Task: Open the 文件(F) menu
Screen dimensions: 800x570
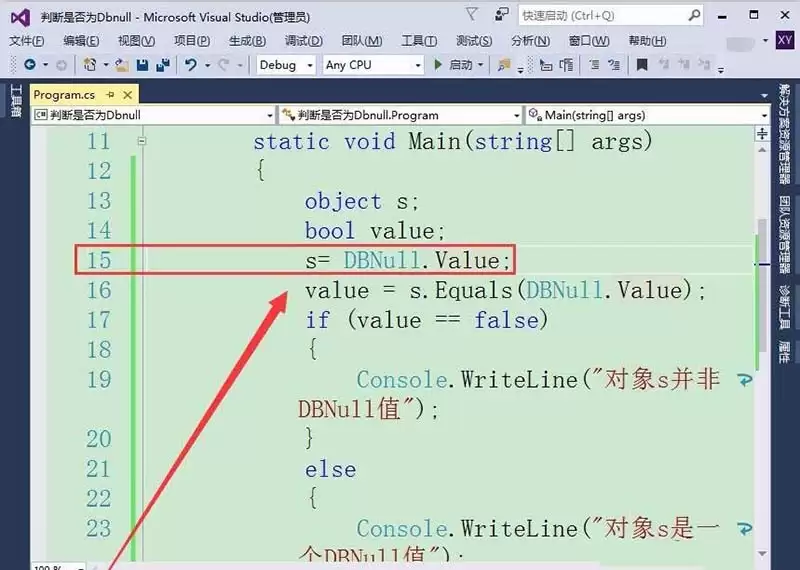Action: [x=27, y=41]
